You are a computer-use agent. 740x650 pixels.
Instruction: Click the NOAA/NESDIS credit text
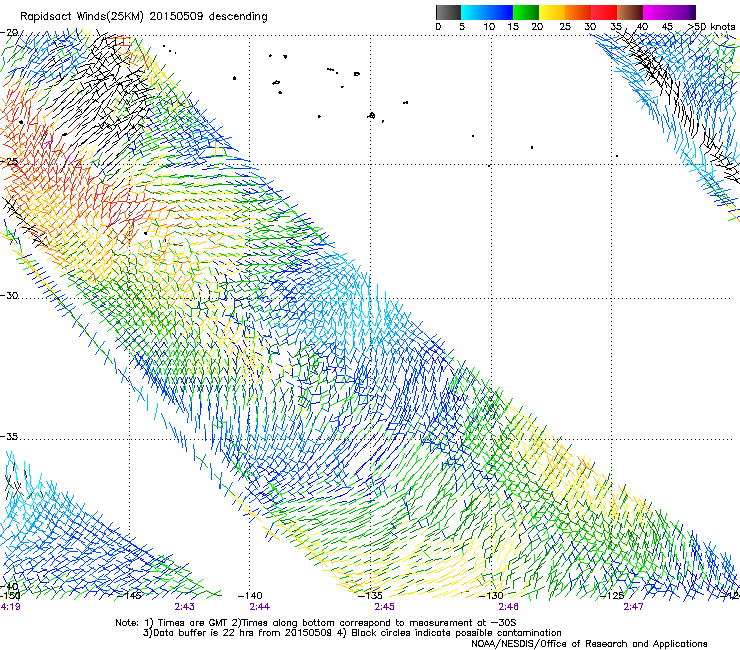[589, 644]
